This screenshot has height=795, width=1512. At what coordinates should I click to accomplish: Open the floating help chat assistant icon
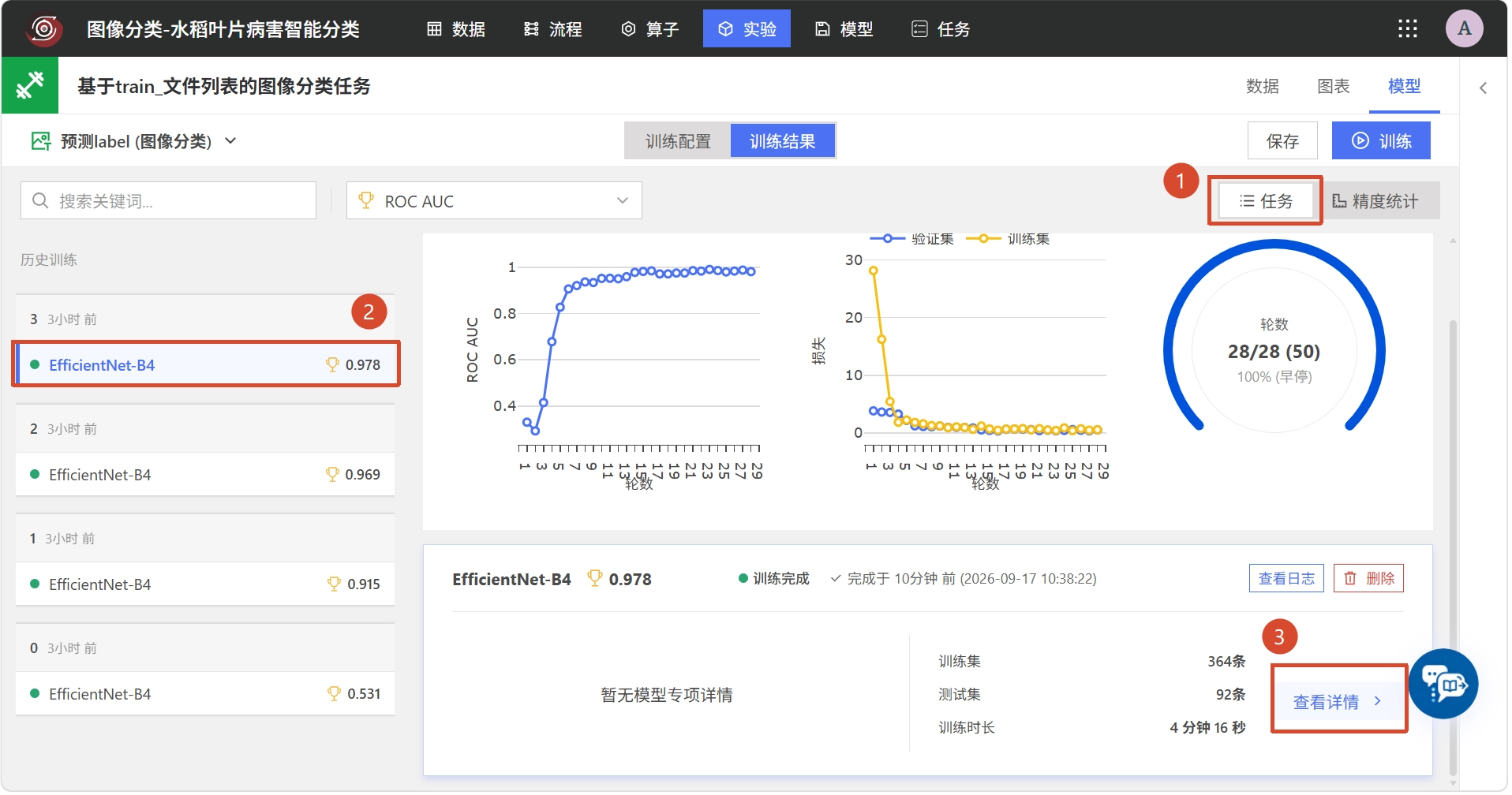tap(1443, 684)
